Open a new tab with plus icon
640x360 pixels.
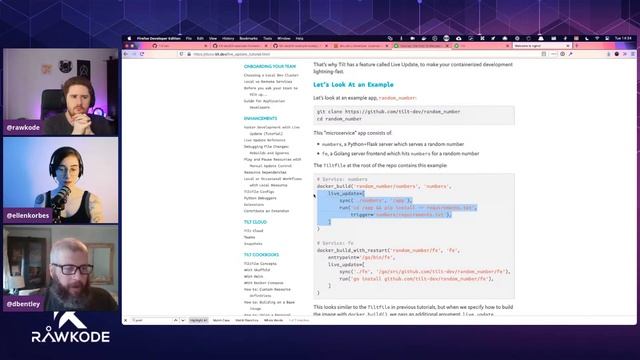(x=576, y=46)
